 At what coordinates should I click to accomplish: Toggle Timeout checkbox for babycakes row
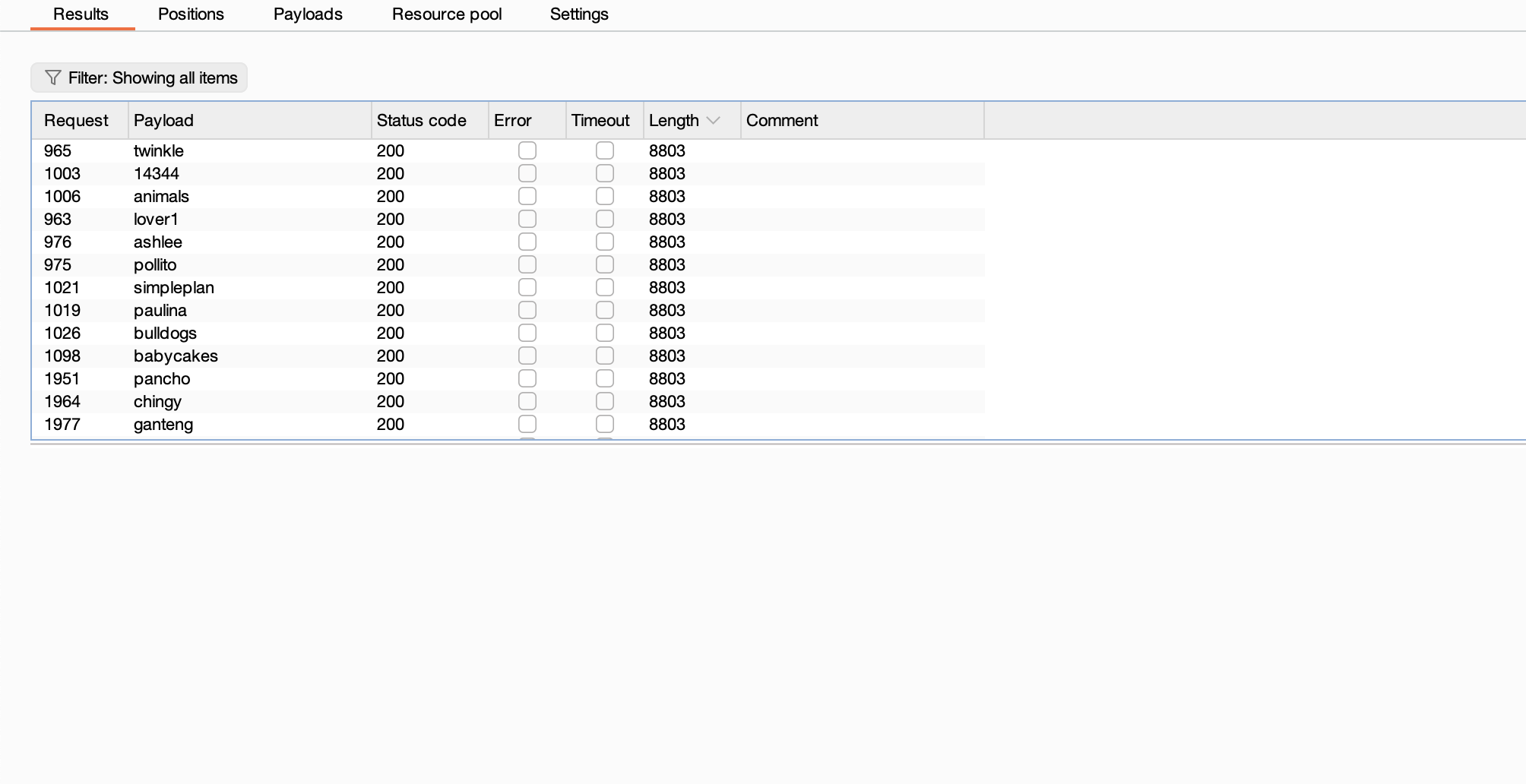coord(605,356)
